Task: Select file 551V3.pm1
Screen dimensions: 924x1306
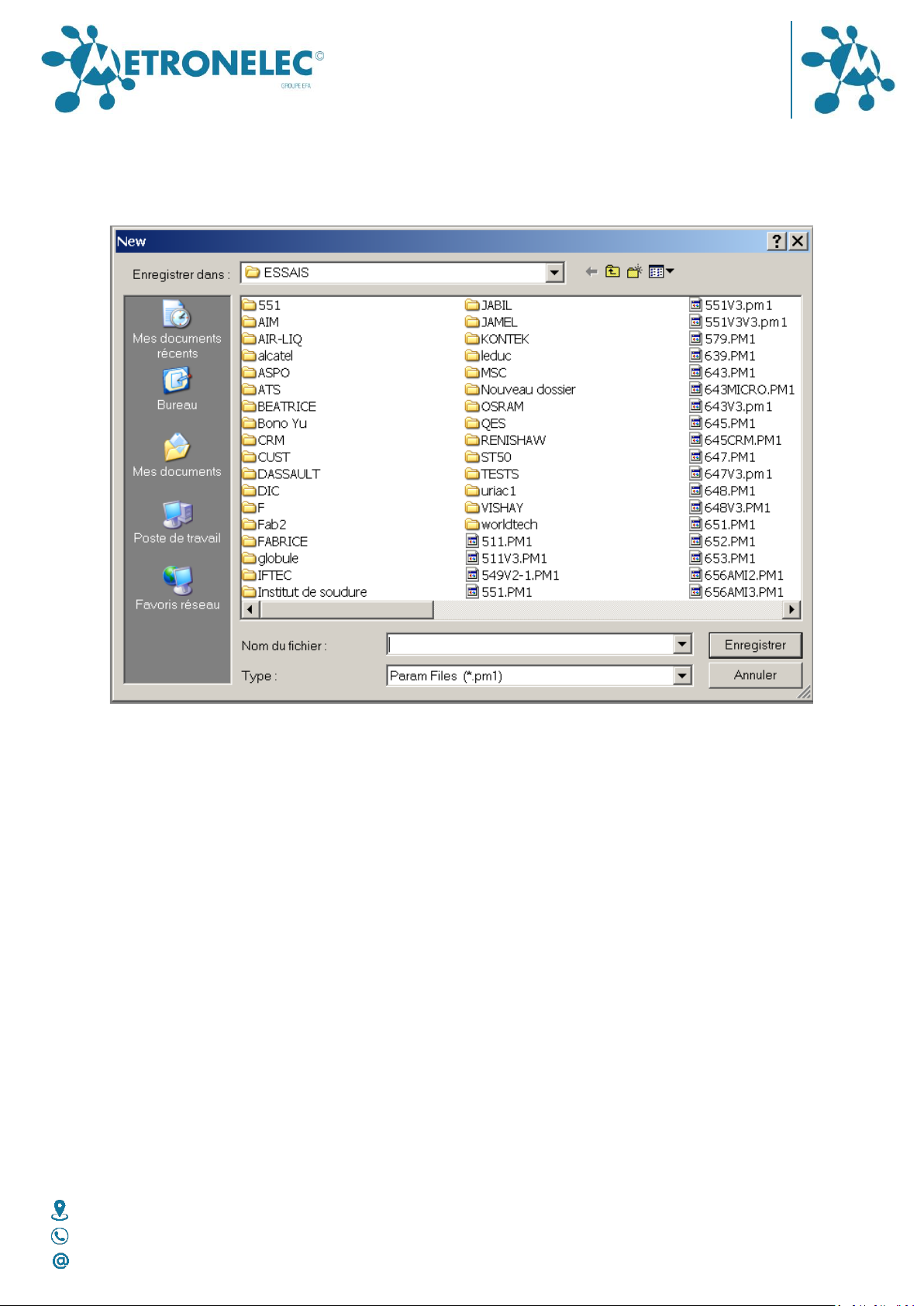Action: (x=731, y=305)
